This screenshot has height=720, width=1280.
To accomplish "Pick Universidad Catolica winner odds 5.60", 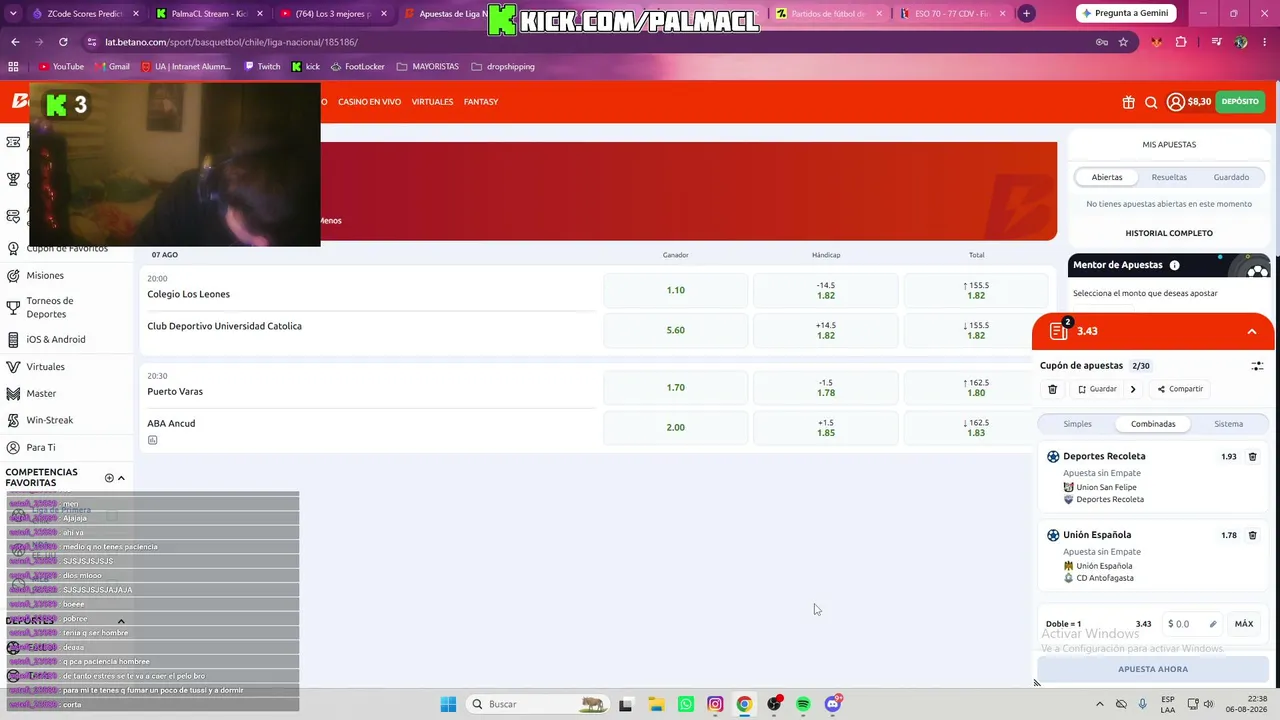I will click(x=676, y=330).
